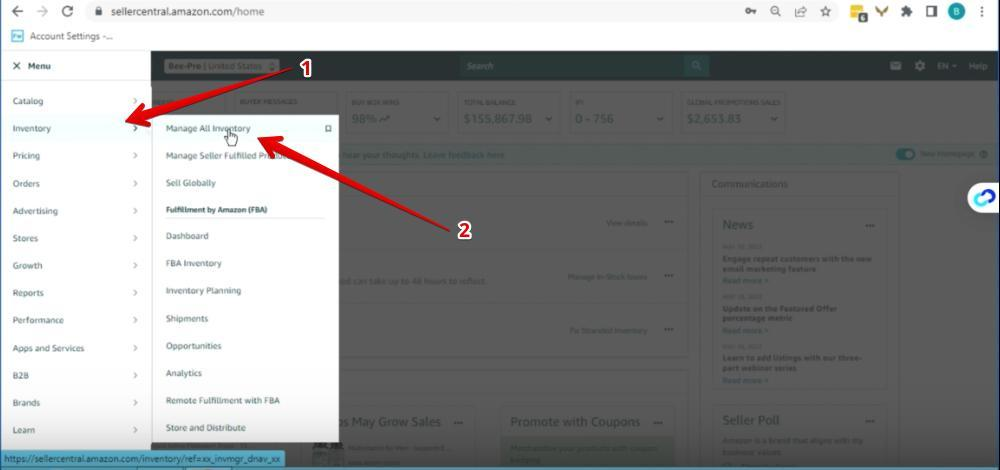Open Sell Globally submenu item

coord(191,183)
